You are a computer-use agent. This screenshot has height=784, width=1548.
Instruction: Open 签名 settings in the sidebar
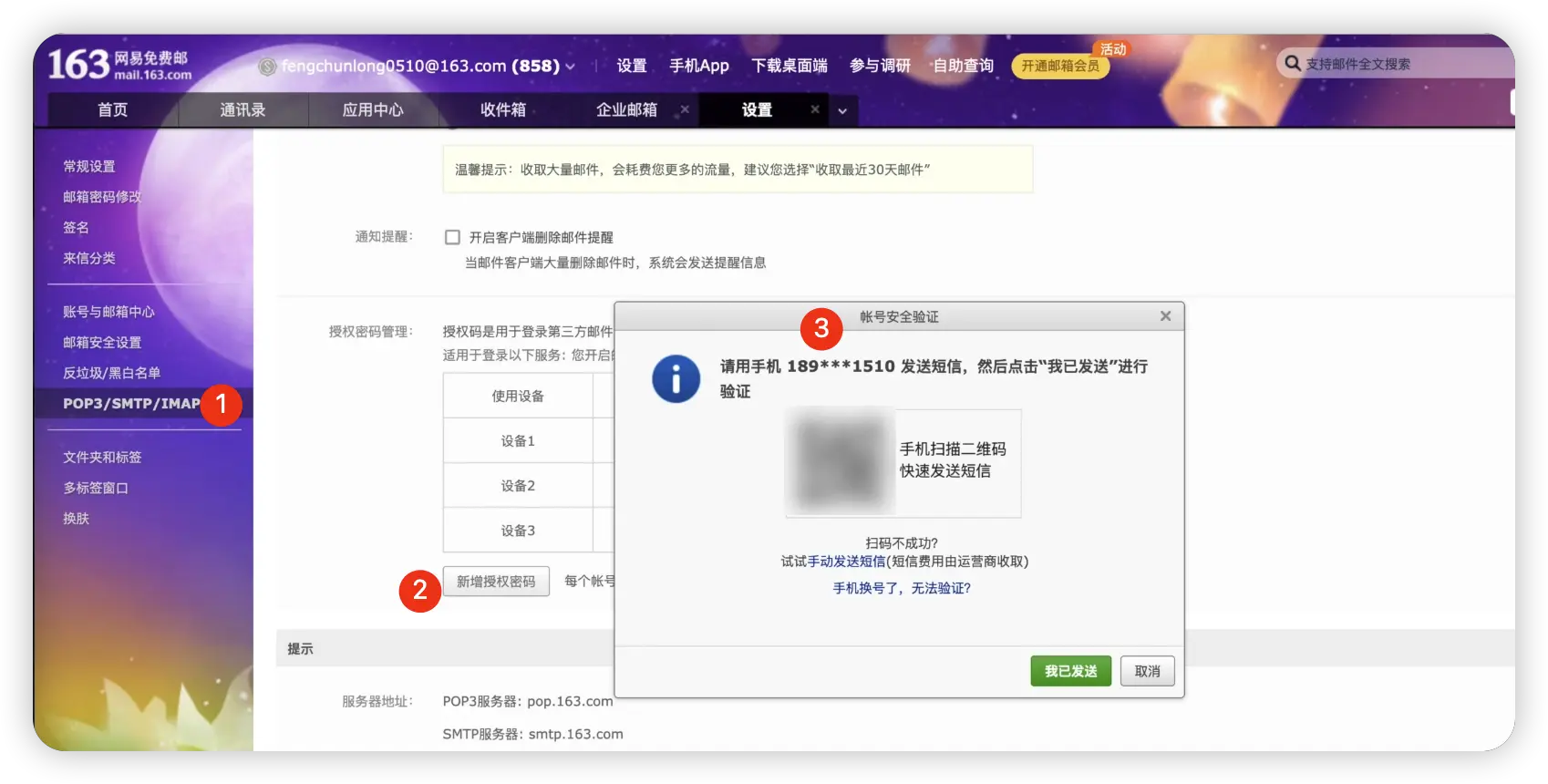(76, 227)
